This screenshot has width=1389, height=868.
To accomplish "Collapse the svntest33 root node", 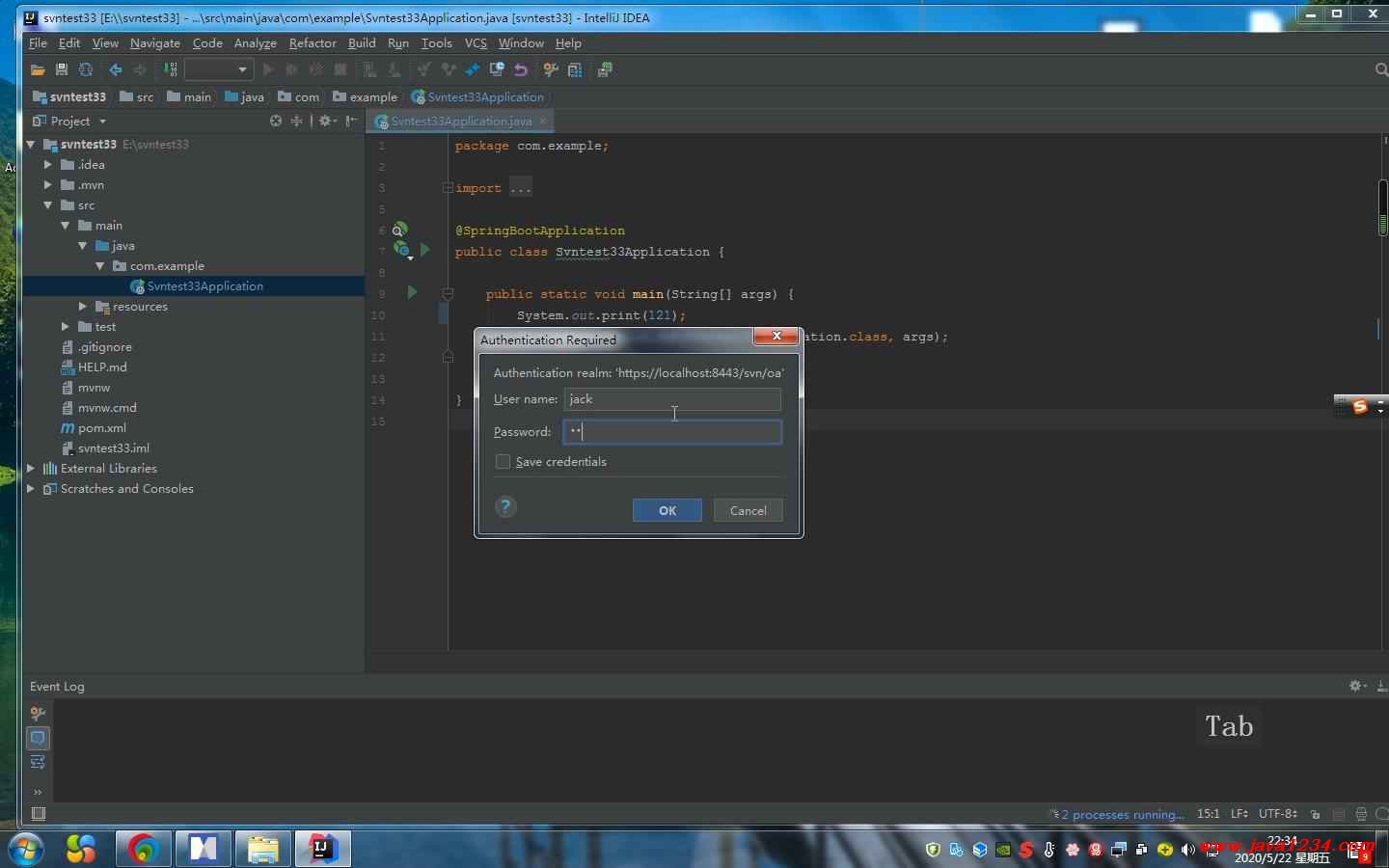I will coord(31,145).
